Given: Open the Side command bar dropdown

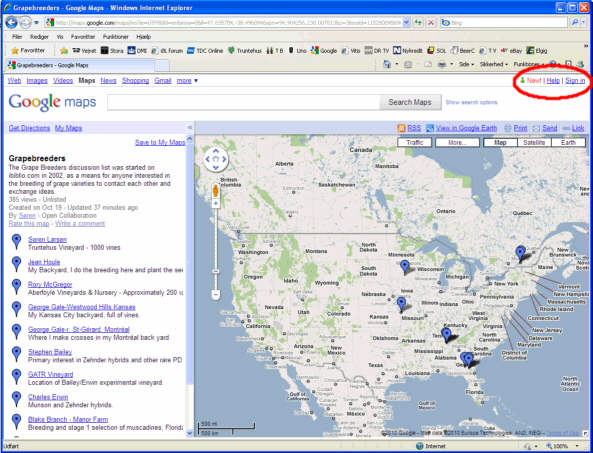Looking at the screenshot, I should [466, 64].
